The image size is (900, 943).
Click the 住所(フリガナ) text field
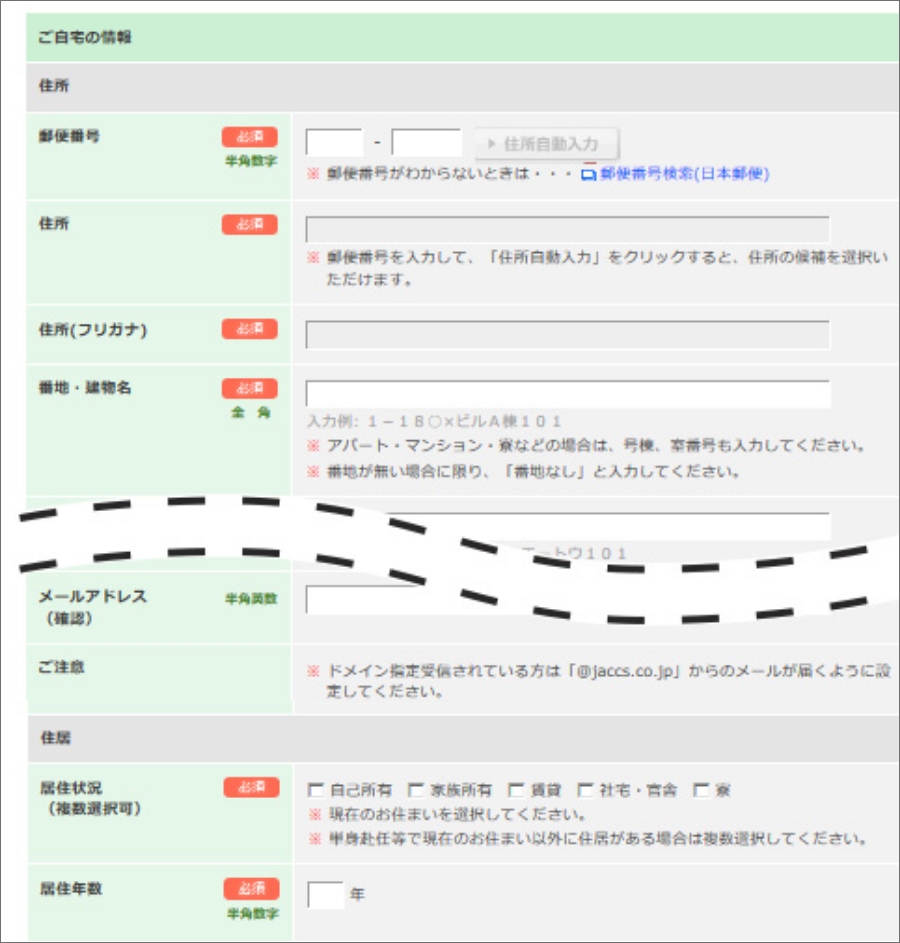(x=567, y=335)
